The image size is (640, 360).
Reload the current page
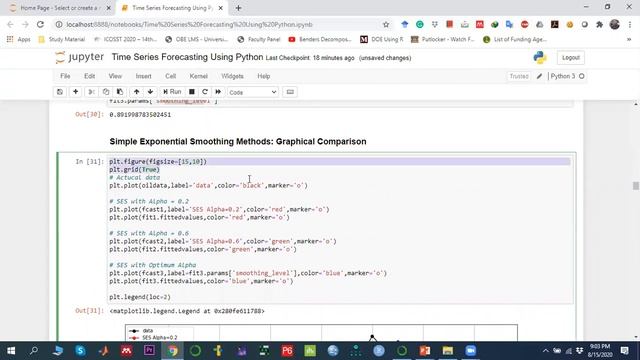point(40,24)
